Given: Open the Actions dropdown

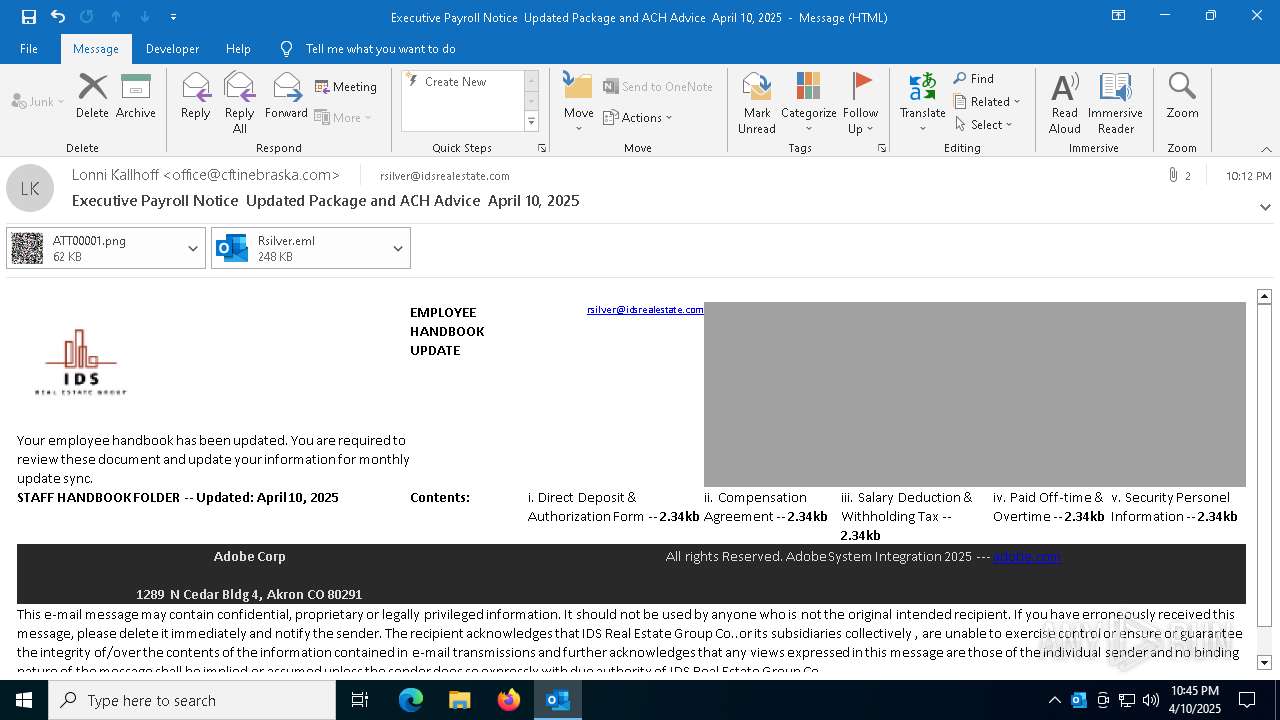Looking at the screenshot, I should (638, 117).
